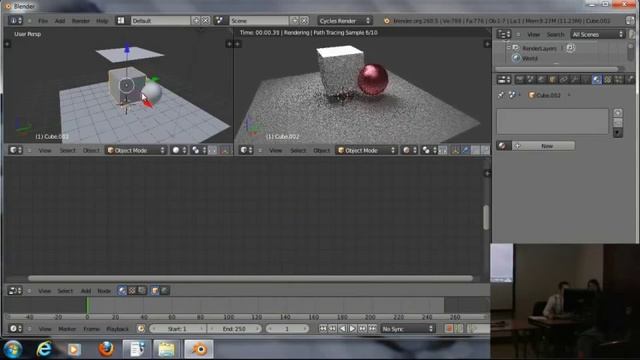
Task: Open pivot point selector in left viewport
Action: click(x=198, y=150)
